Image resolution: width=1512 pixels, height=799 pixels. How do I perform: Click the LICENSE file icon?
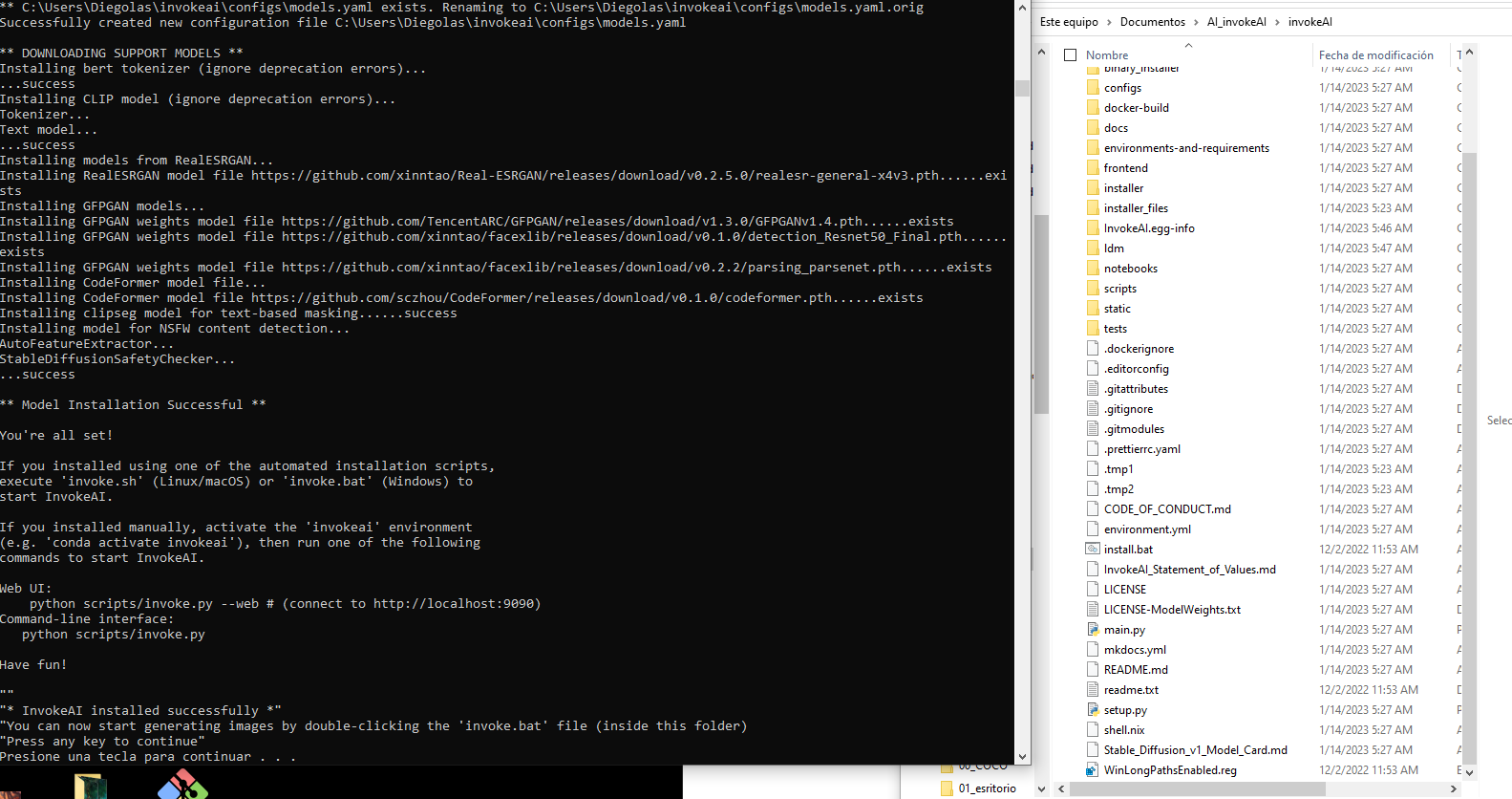[x=1093, y=590]
